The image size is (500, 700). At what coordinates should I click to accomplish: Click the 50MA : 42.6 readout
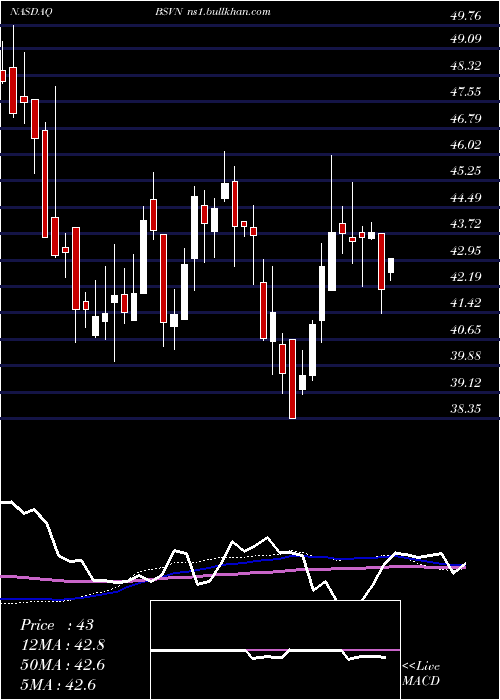pos(63,665)
